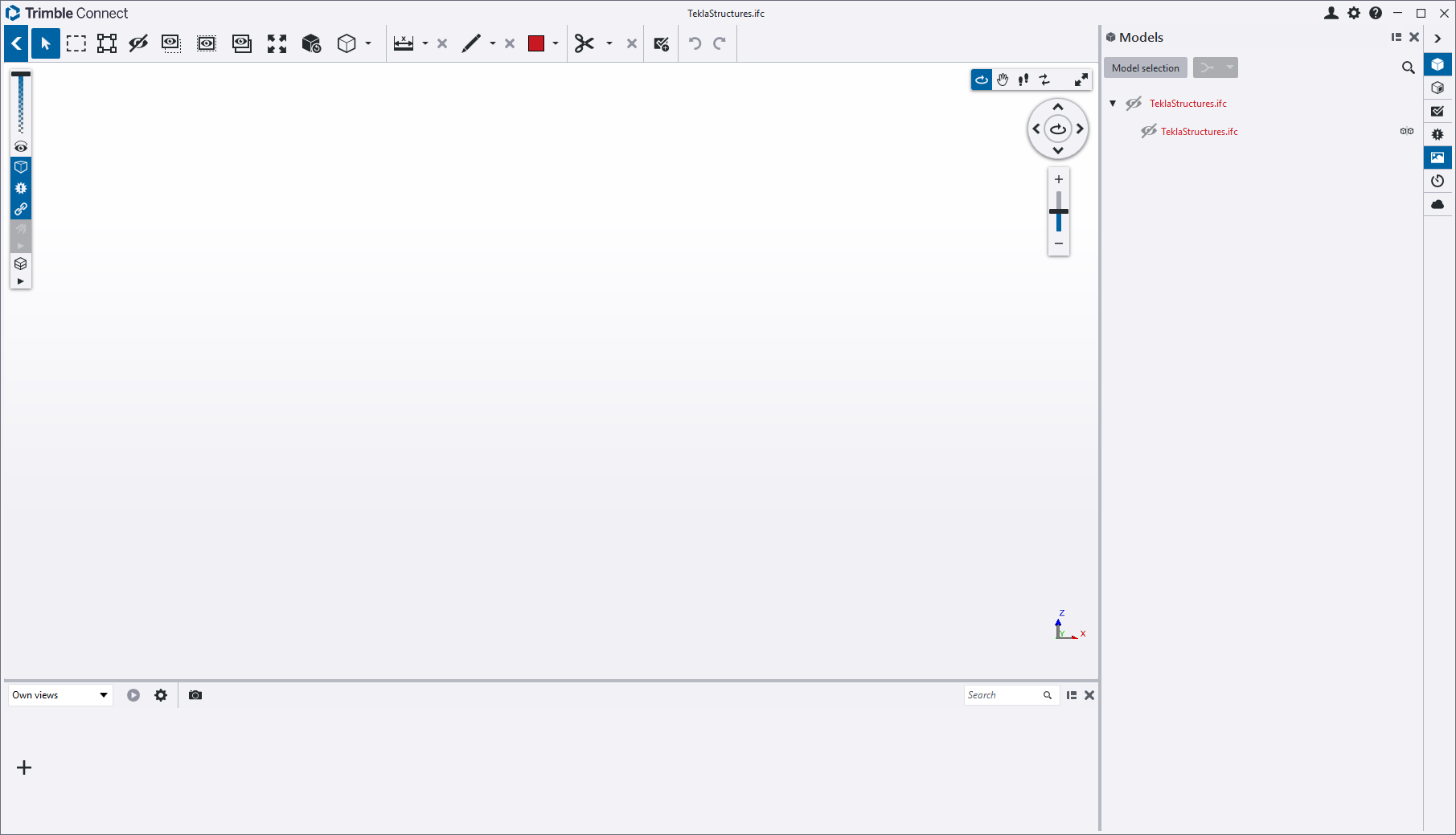
Task: Click the eye icon inside dotted frame
Action: pos(207,43)
